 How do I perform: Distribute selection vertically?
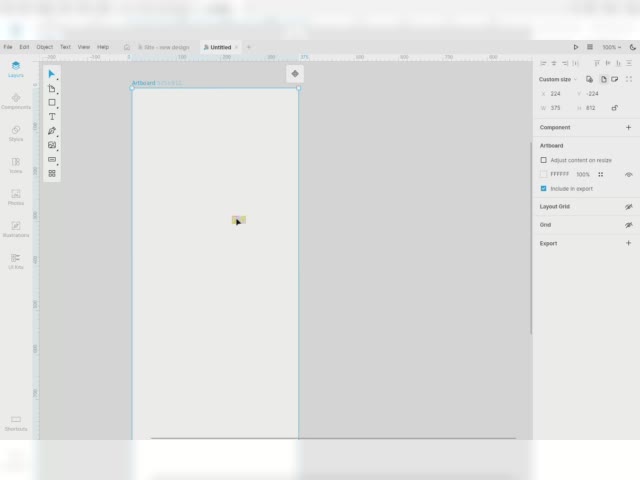(629, 63)
